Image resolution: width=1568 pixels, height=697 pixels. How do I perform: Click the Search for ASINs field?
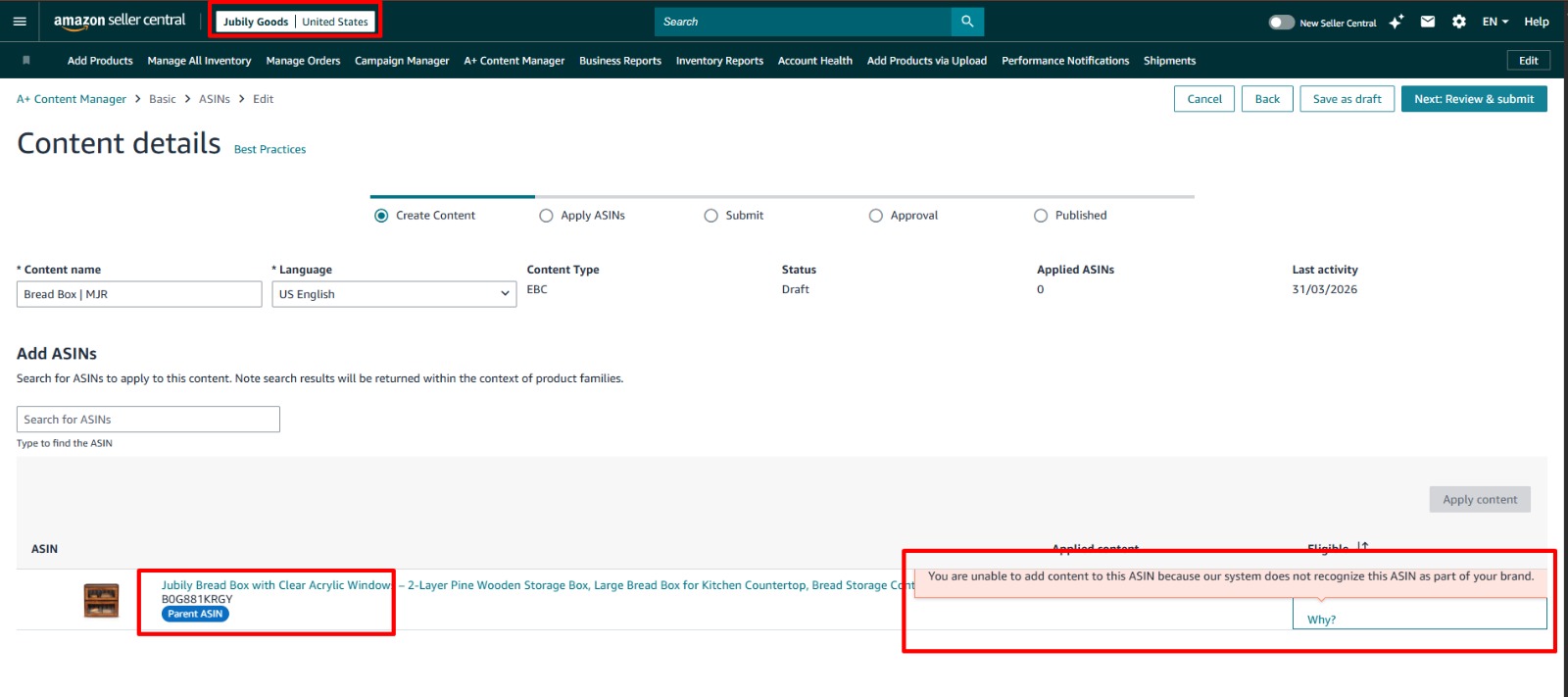click(148, 420)
